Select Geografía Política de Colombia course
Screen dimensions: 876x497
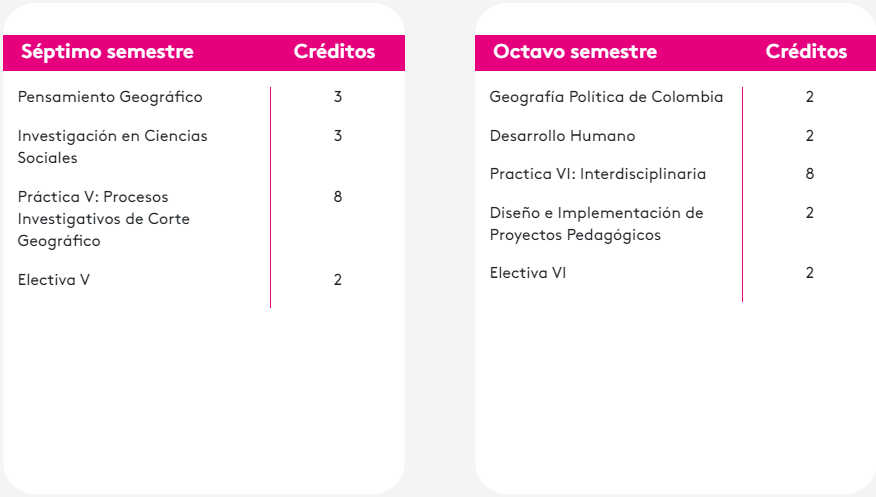pyautogui.click(x=606, y=97)
